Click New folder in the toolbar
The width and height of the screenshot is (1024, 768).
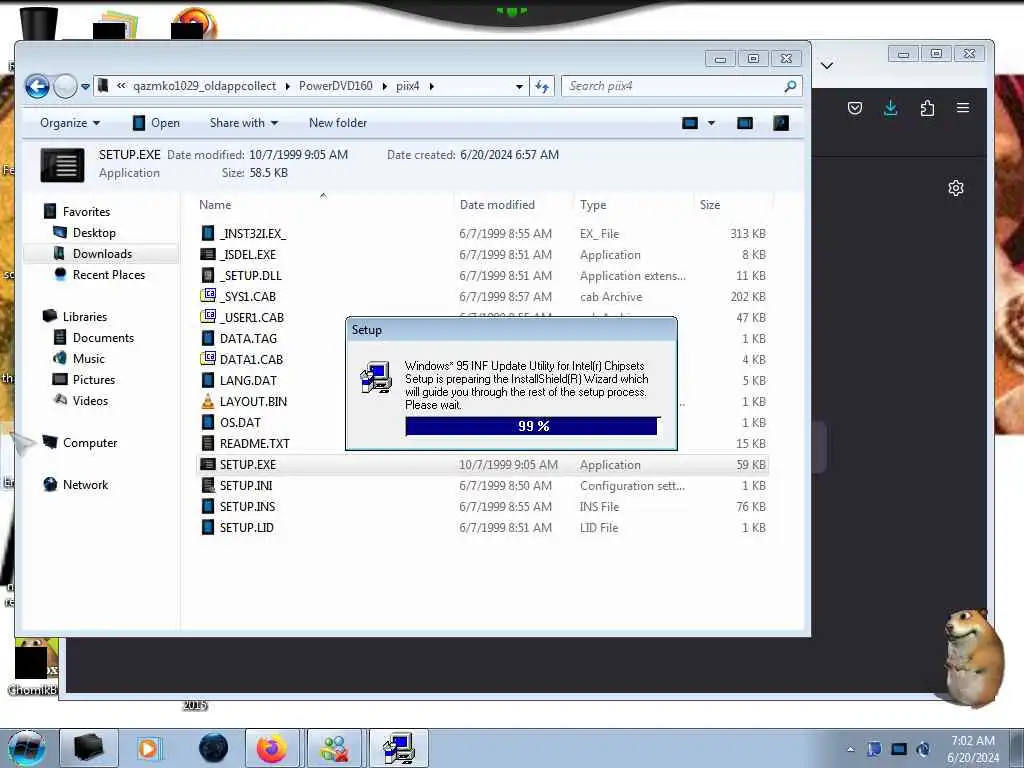coord(338,123)
